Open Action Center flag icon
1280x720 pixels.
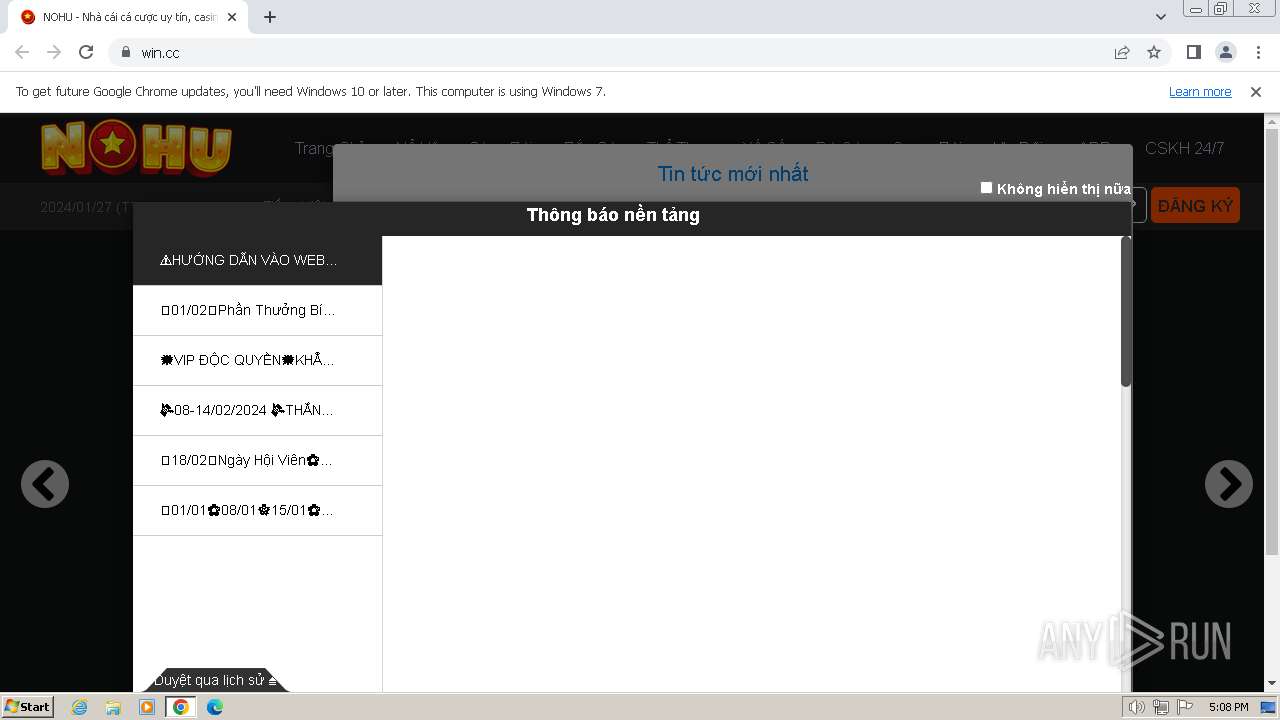tap(1185, 707)
